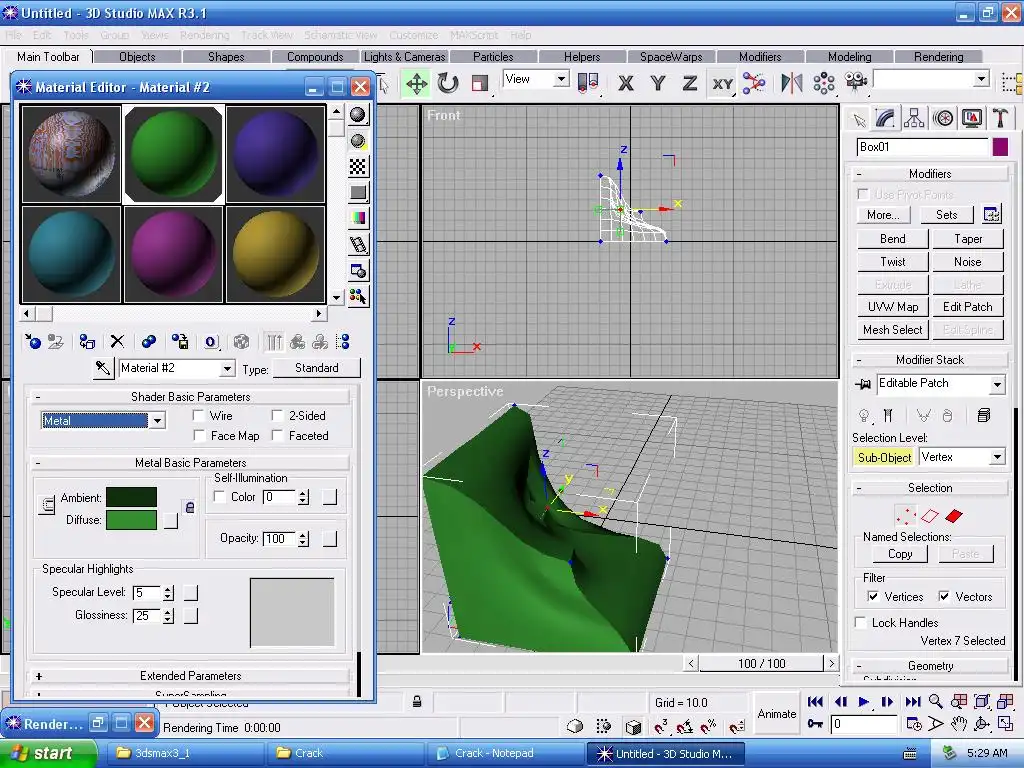
Task: Enable Faceted checkbox
Action: (277, 436)
